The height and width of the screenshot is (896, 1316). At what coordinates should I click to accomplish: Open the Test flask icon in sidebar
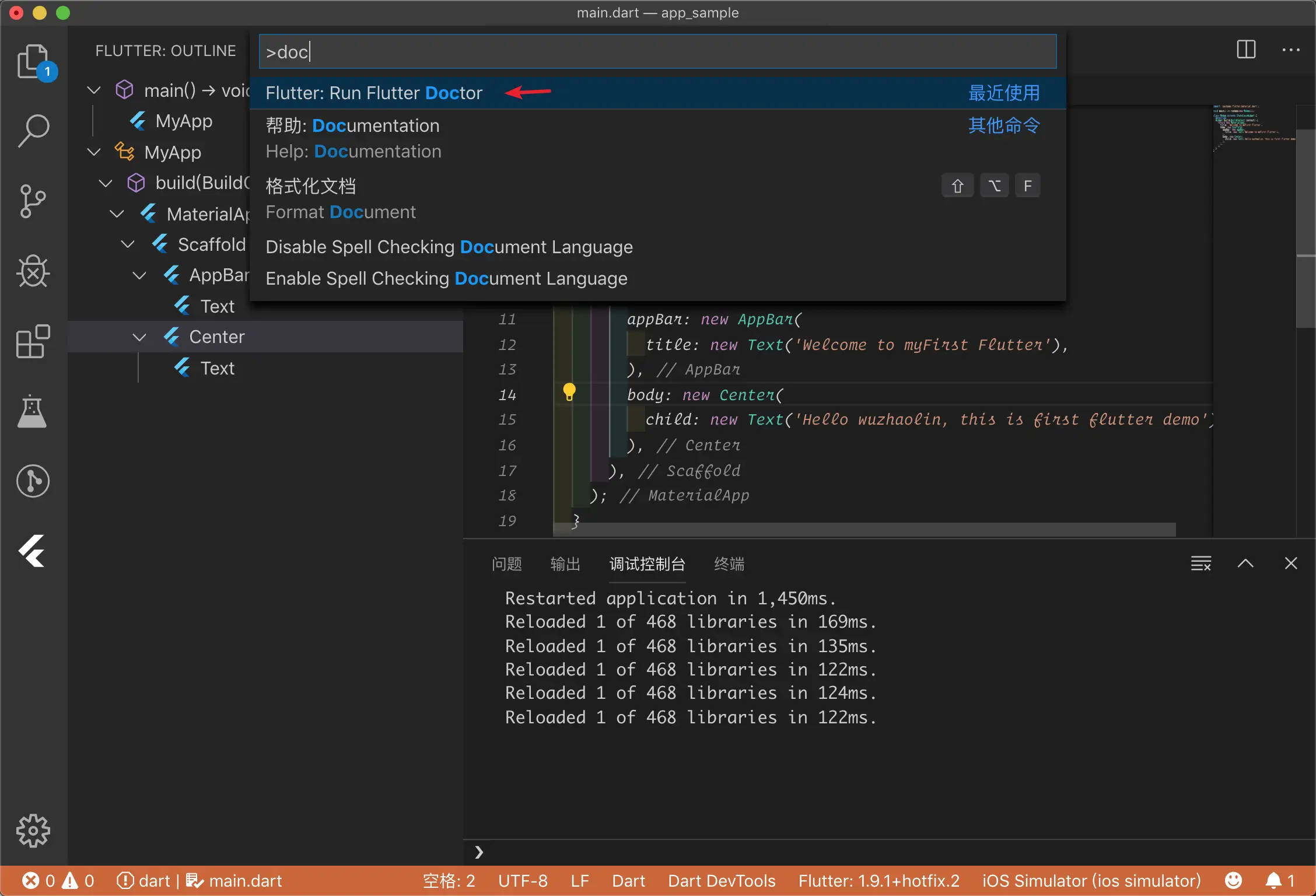click(33, 411)
